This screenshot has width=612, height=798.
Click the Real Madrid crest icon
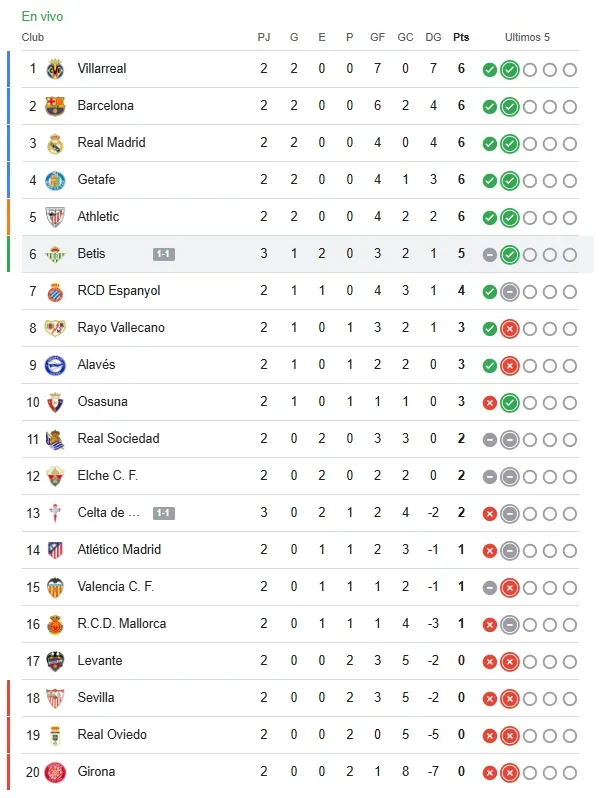tap(55, 143)
